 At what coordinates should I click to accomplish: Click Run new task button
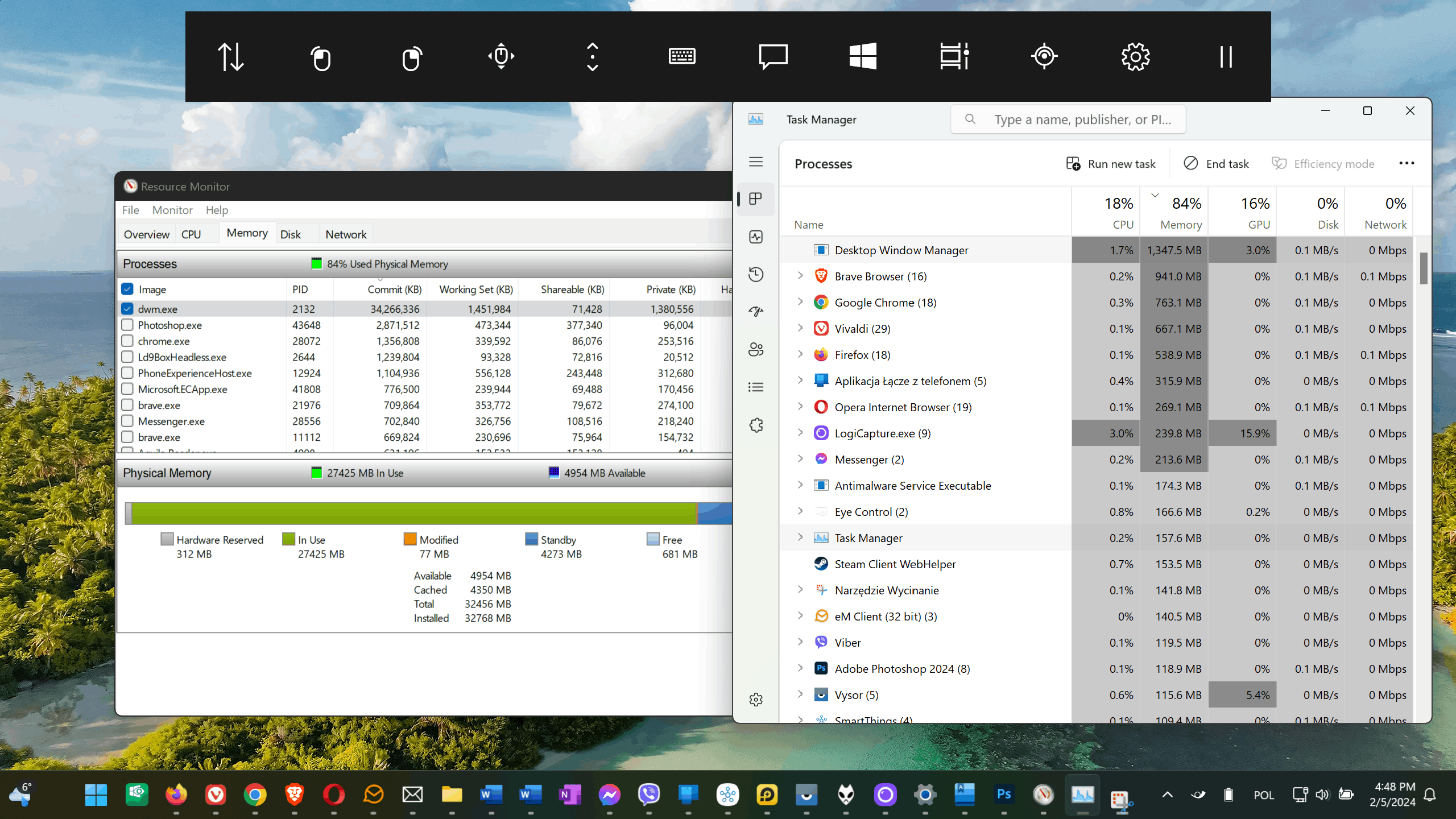click(x=1111, y=164)
